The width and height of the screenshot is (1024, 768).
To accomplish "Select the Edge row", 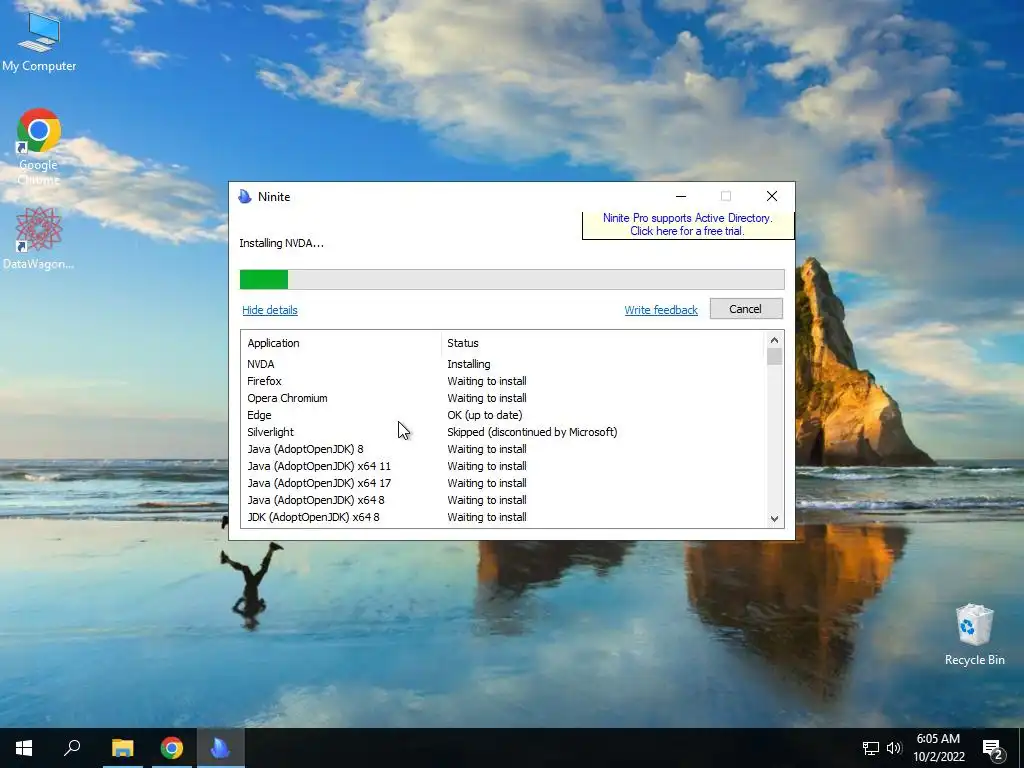I will (504, 415).
